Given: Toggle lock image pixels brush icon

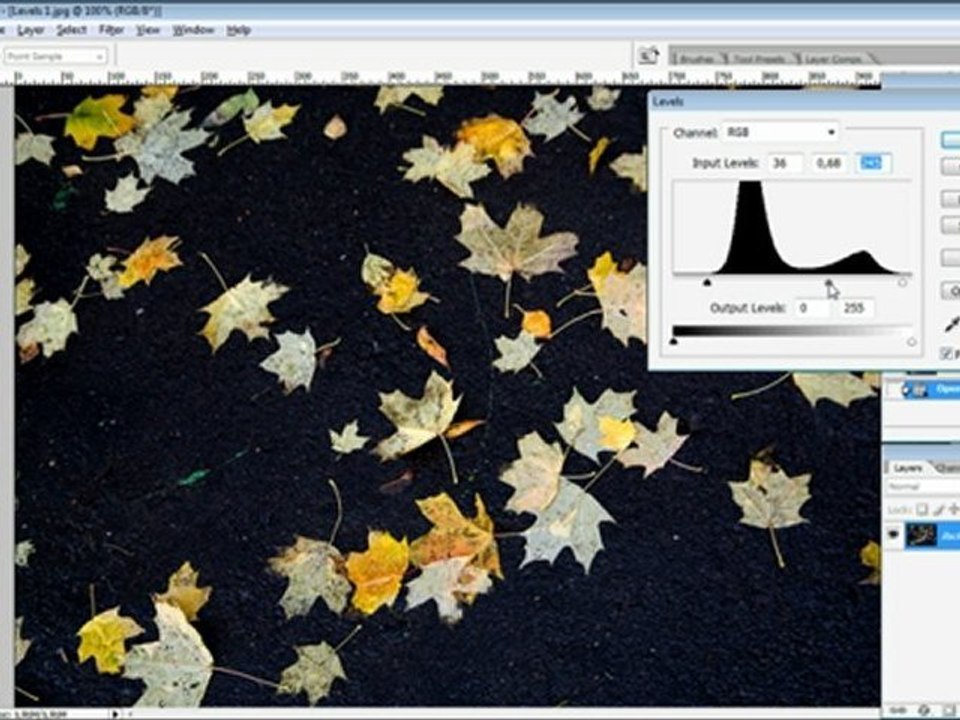Looking at the screenshot, I should [x=939, y=509].
